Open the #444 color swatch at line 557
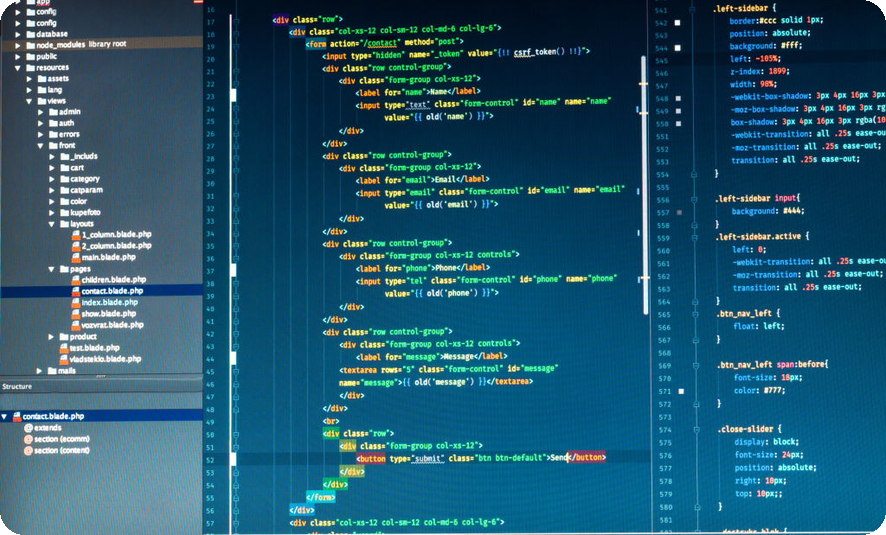The width and height of the screenshot is (886, 535). [x=679, y=213]
